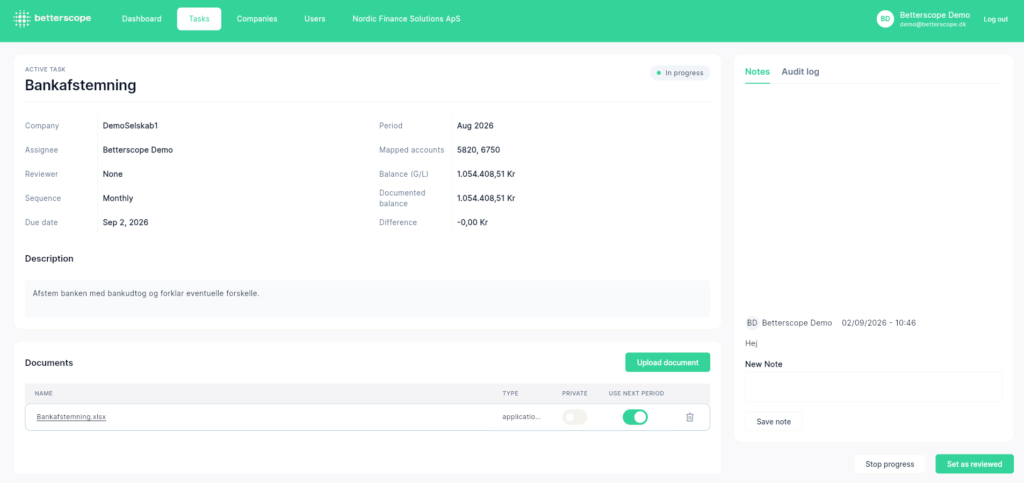
Task: Click the Balance (G/L) amount
Action: pyautogui.click(x=486, y=174)
